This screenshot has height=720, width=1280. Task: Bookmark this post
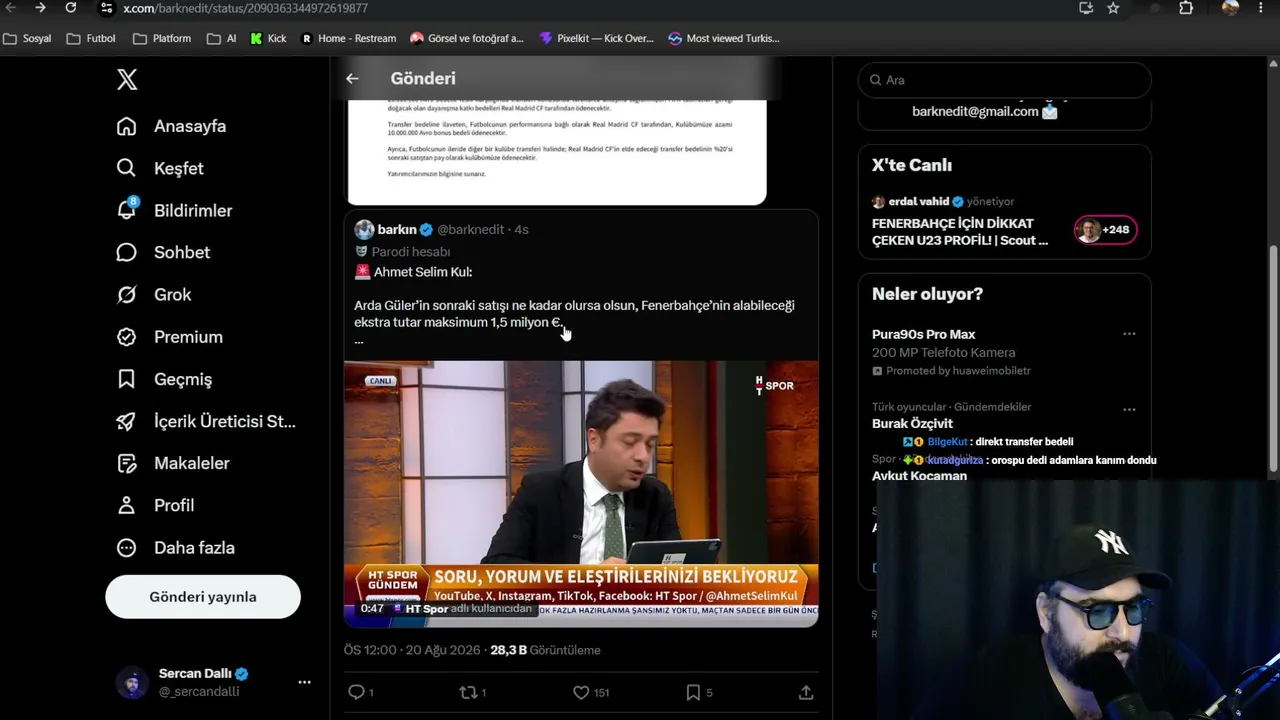coord(699,692)
